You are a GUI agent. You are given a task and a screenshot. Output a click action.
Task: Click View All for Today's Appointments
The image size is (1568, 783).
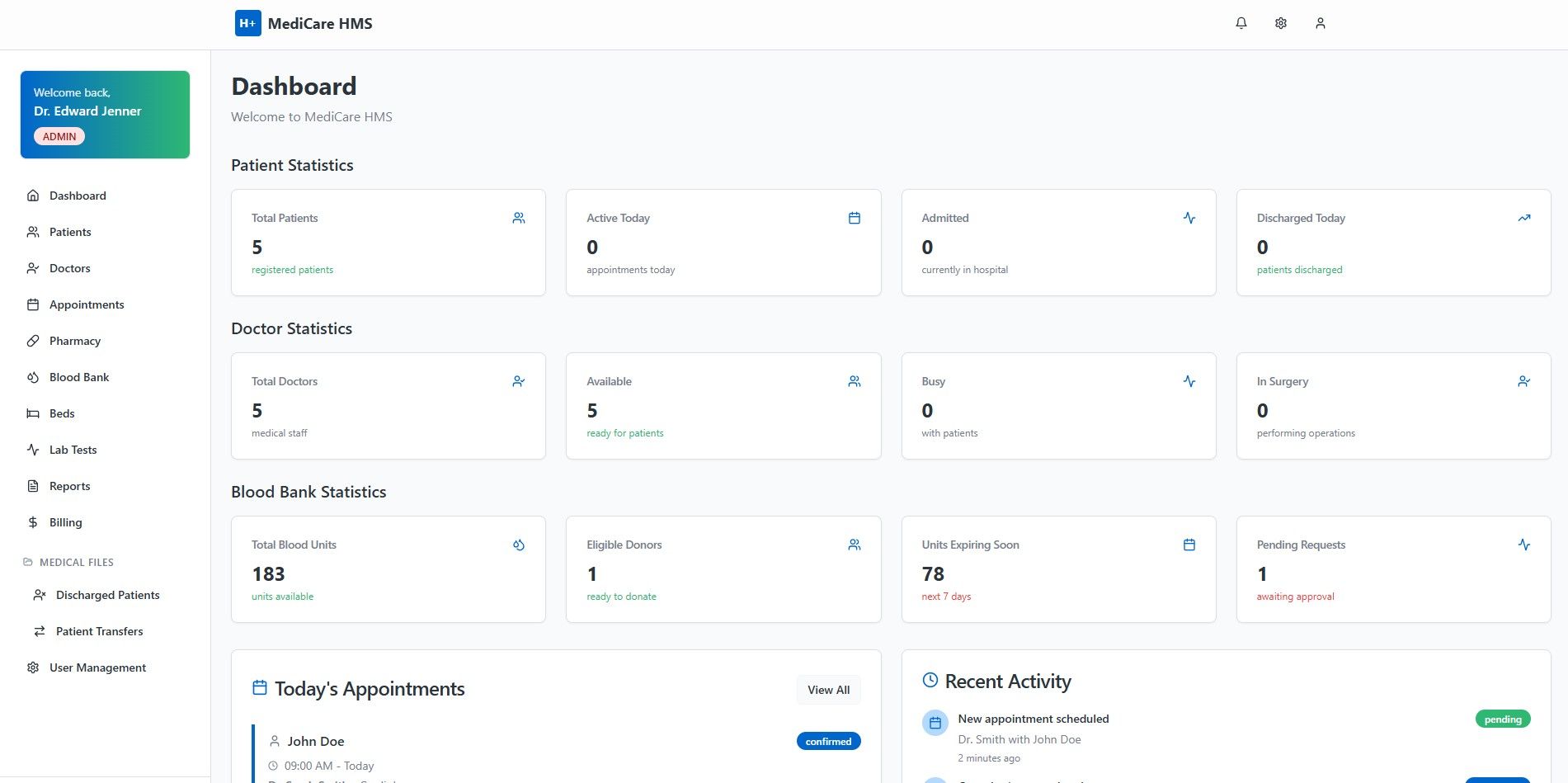point(828,690)
